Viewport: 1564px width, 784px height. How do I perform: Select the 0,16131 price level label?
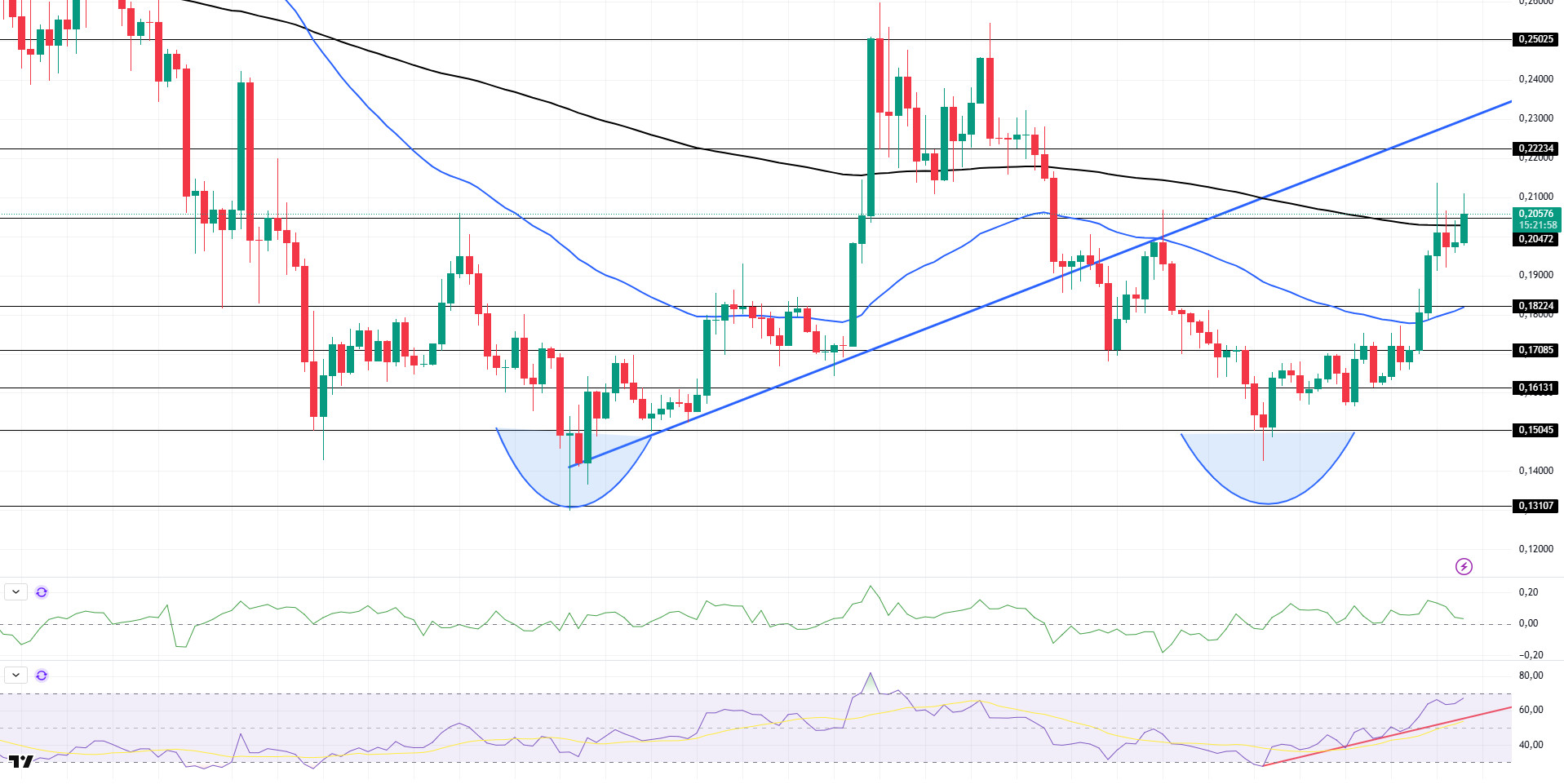click(x=1535, y=388)
